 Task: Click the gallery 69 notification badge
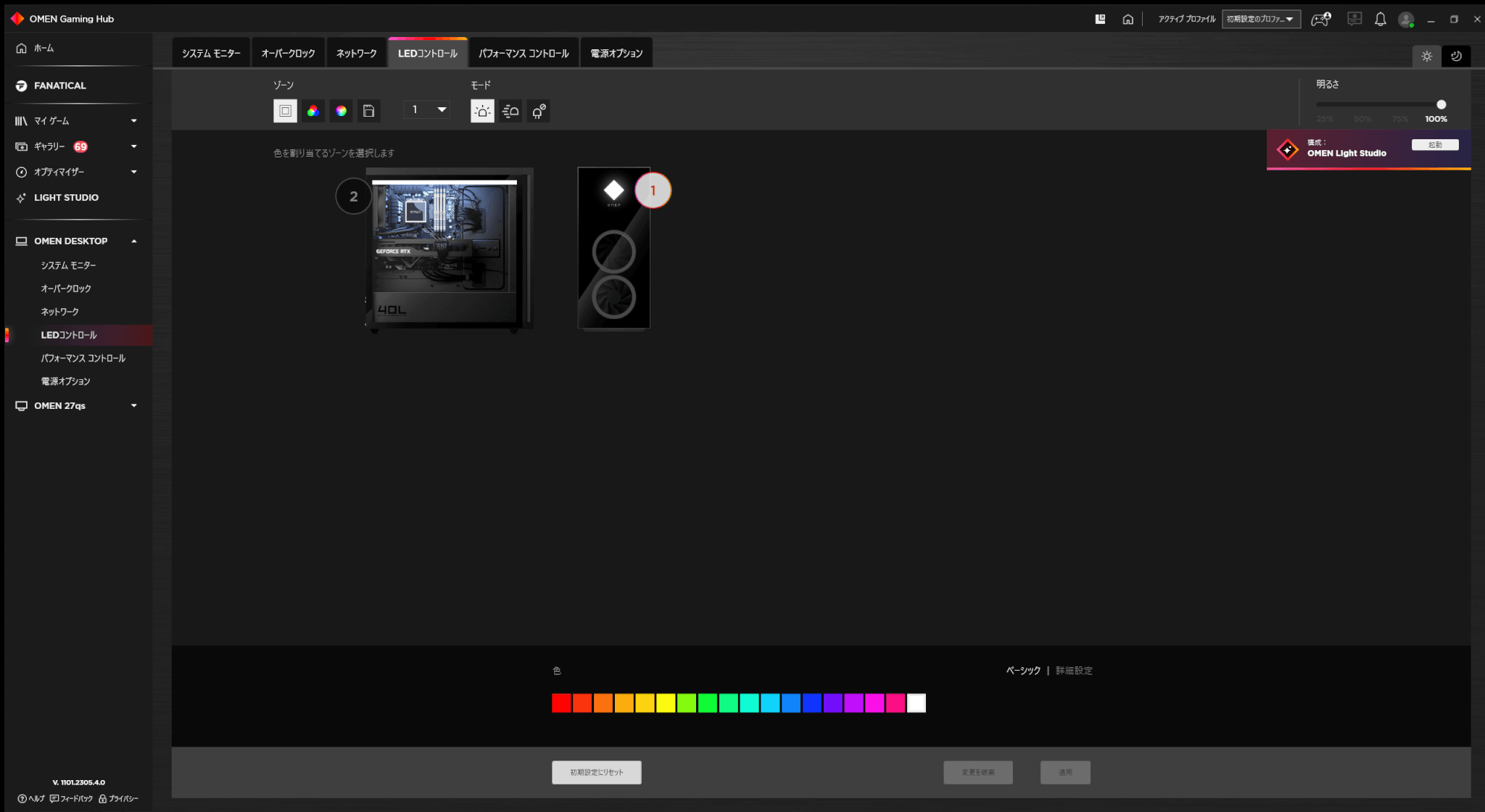pos(80,146)
